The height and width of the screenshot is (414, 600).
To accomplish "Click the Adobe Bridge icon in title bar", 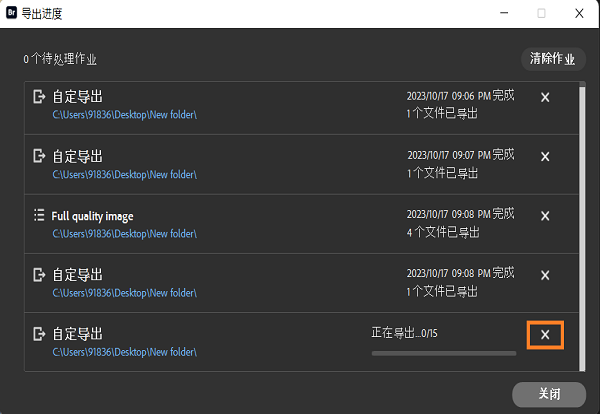I will pos(11,13).
